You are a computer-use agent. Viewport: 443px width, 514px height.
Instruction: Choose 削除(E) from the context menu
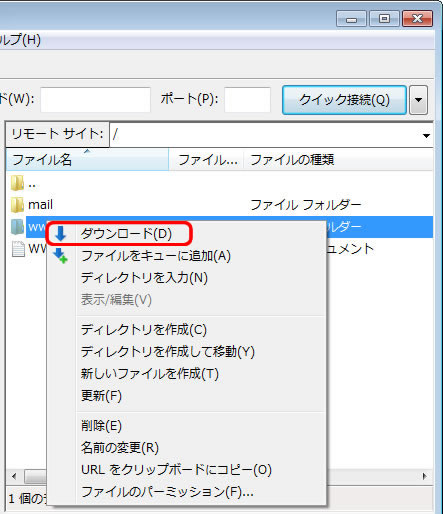coord(101,426)
